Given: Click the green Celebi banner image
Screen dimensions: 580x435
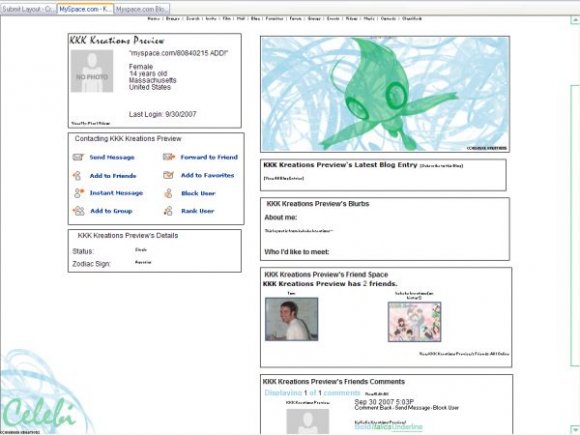Looking at the screenshot, I should (385, 94).
